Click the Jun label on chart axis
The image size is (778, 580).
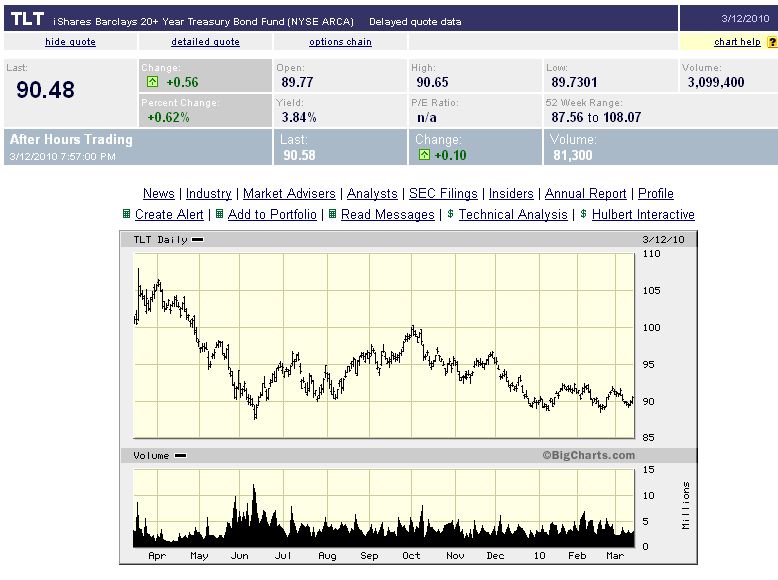pyautogui.click(x=240, y=556)
